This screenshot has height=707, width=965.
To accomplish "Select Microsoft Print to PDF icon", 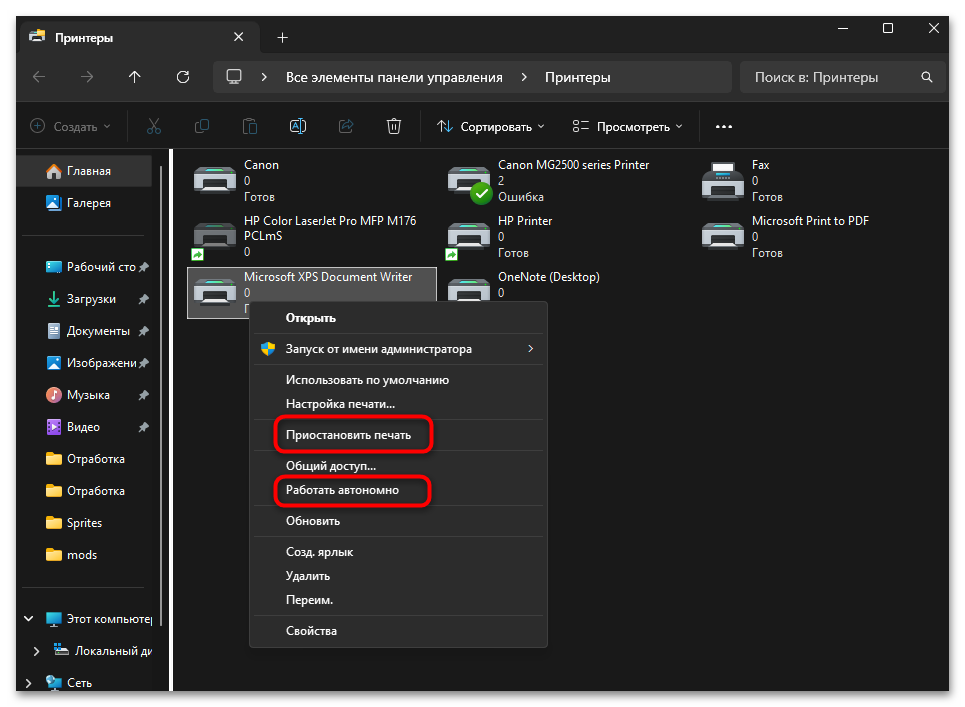I will 723,236.
